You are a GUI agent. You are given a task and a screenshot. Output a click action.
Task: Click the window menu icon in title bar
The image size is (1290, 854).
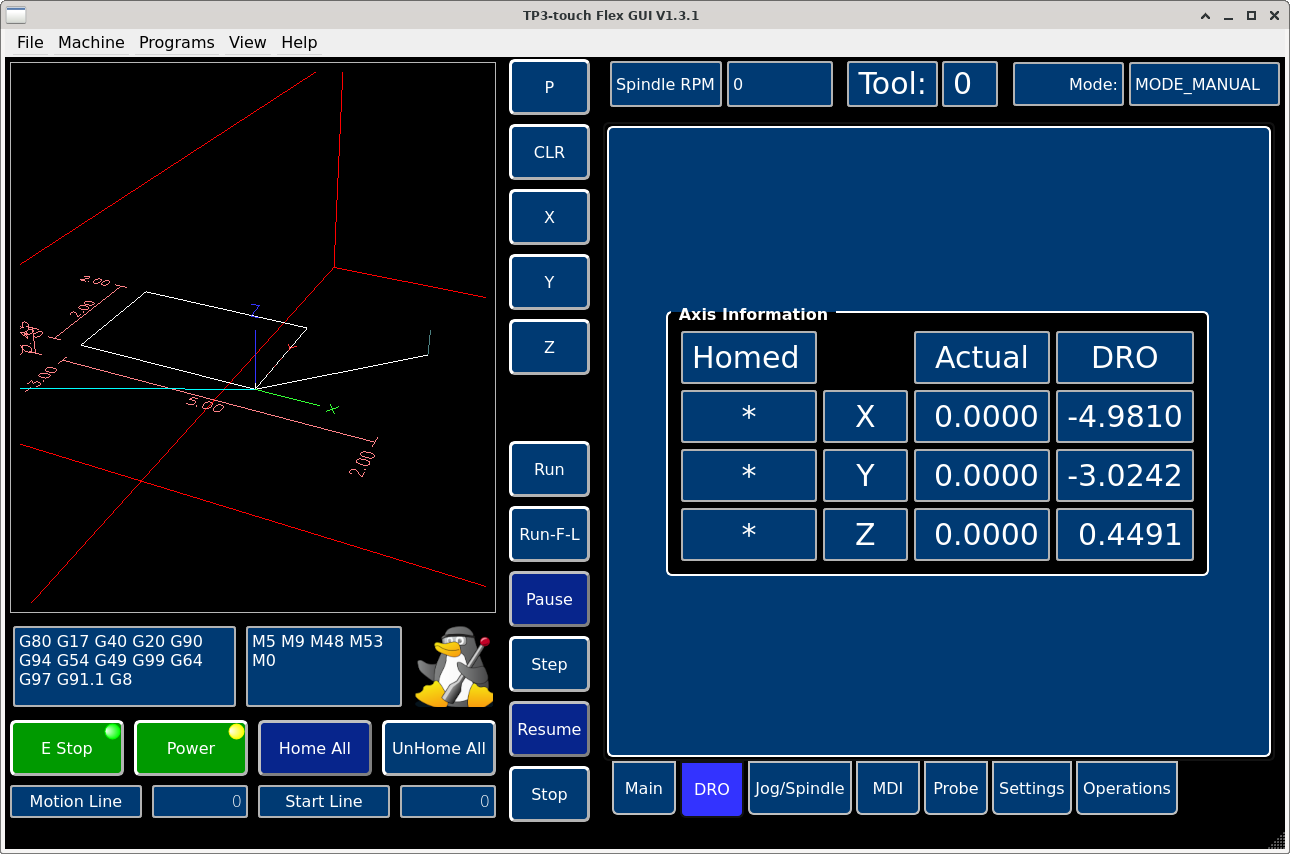click(x=17, y=15)
